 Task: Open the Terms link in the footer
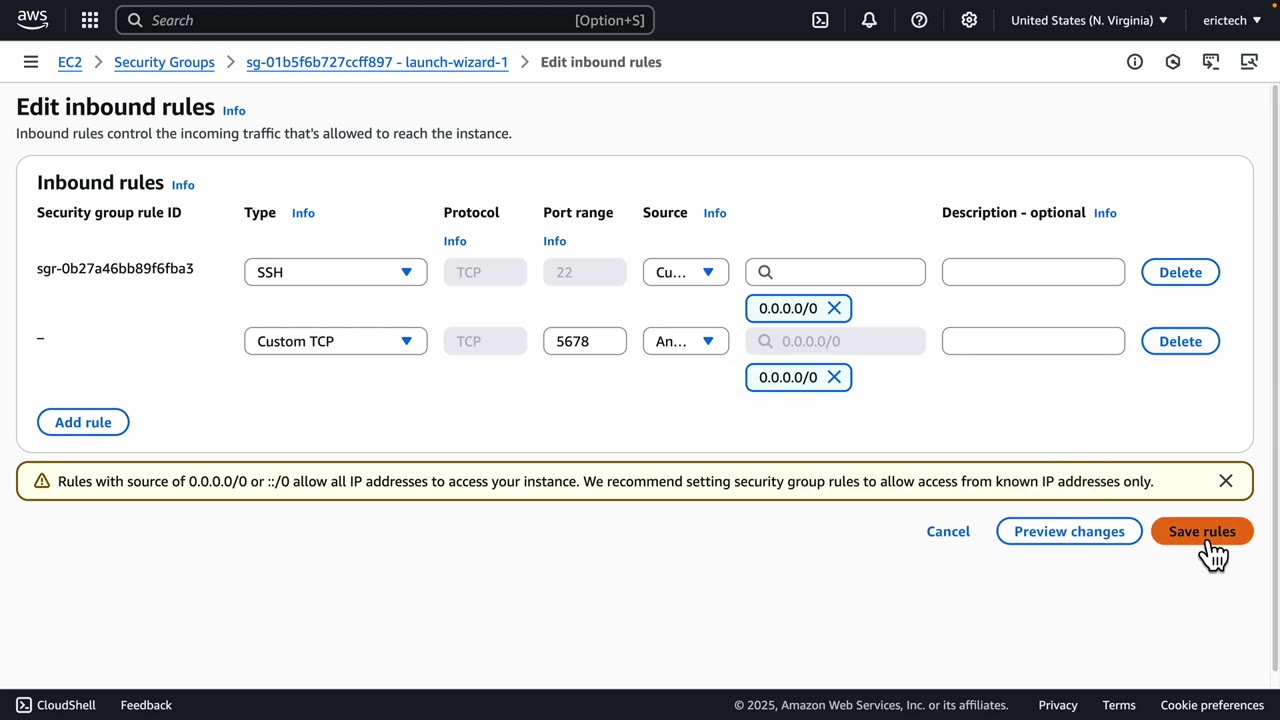[1119, 705]
